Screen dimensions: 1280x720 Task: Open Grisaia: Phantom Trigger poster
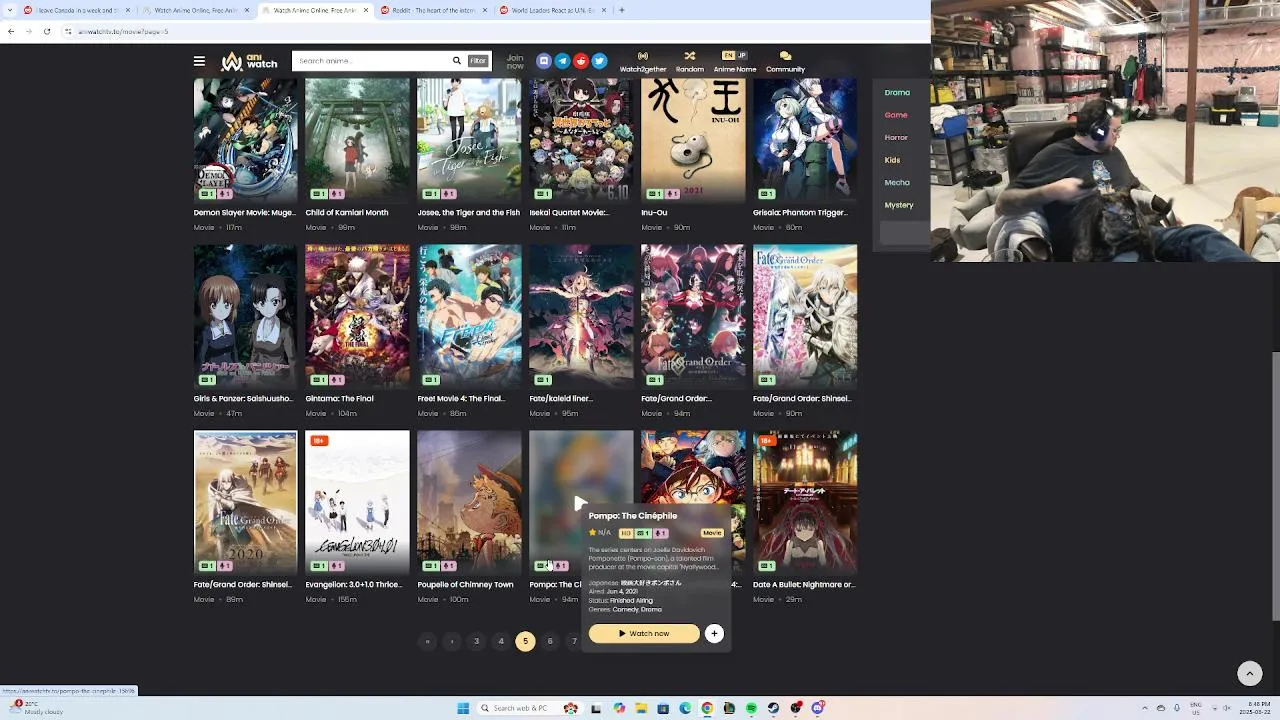point(805,140)
